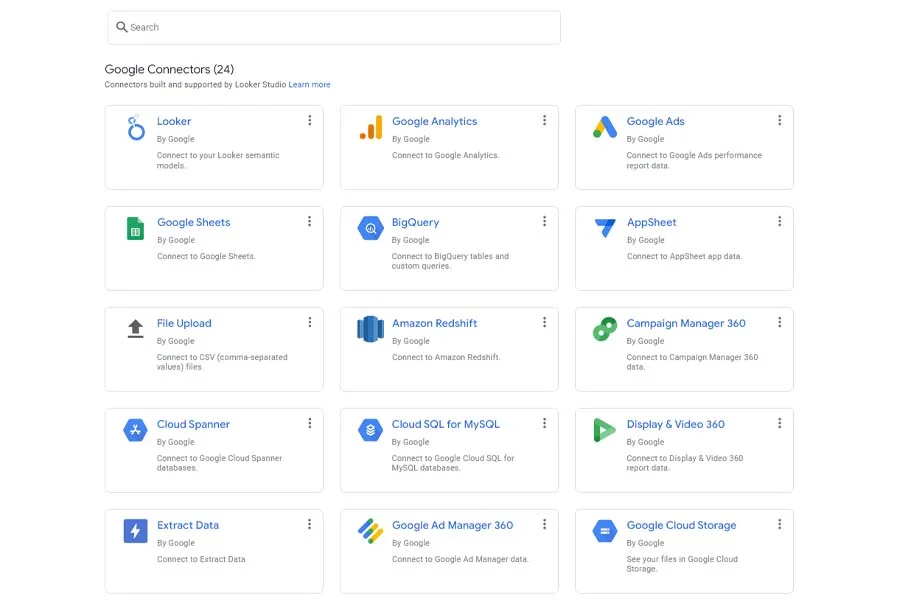Click "See your files in Google Cloud Storage" text
Image resolution: width=900 pixels, height=600 pixels.
tap(682, 564)
